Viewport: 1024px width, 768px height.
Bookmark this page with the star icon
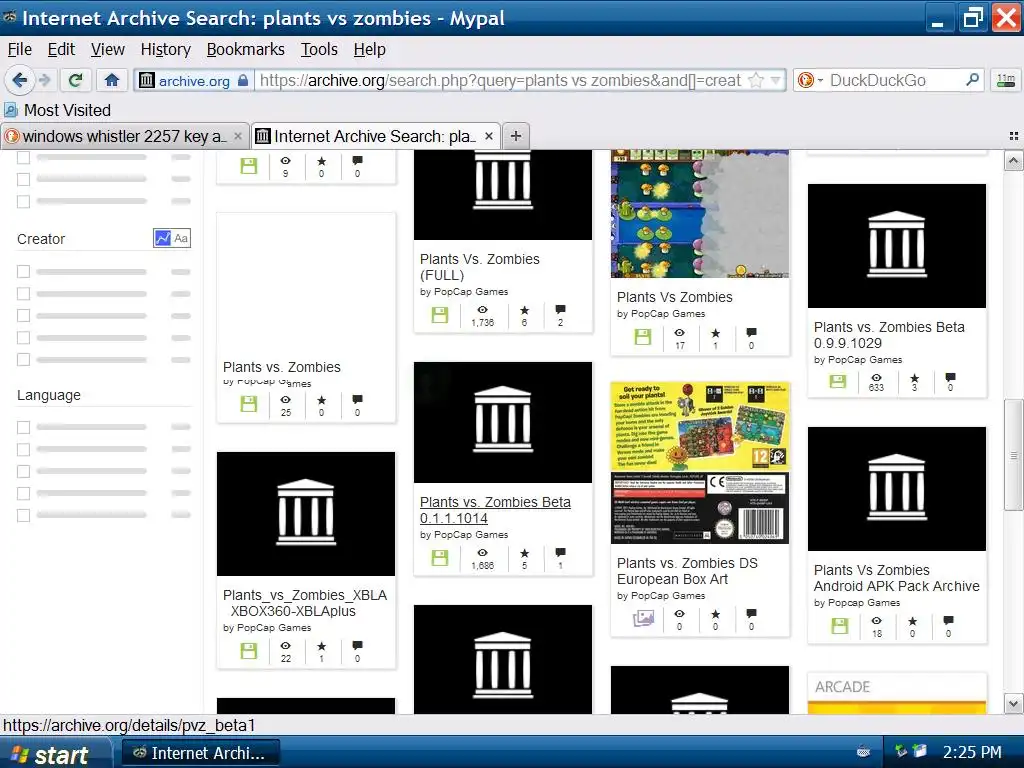756,80
